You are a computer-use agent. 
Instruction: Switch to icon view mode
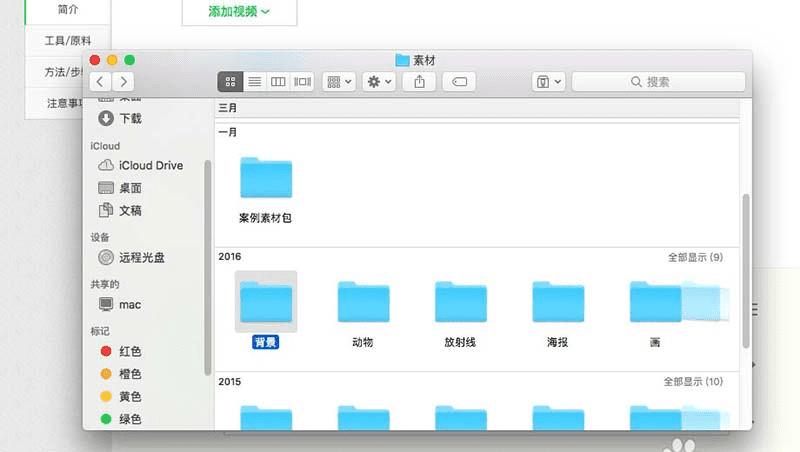pyautogui.click(x=230, y=82)
